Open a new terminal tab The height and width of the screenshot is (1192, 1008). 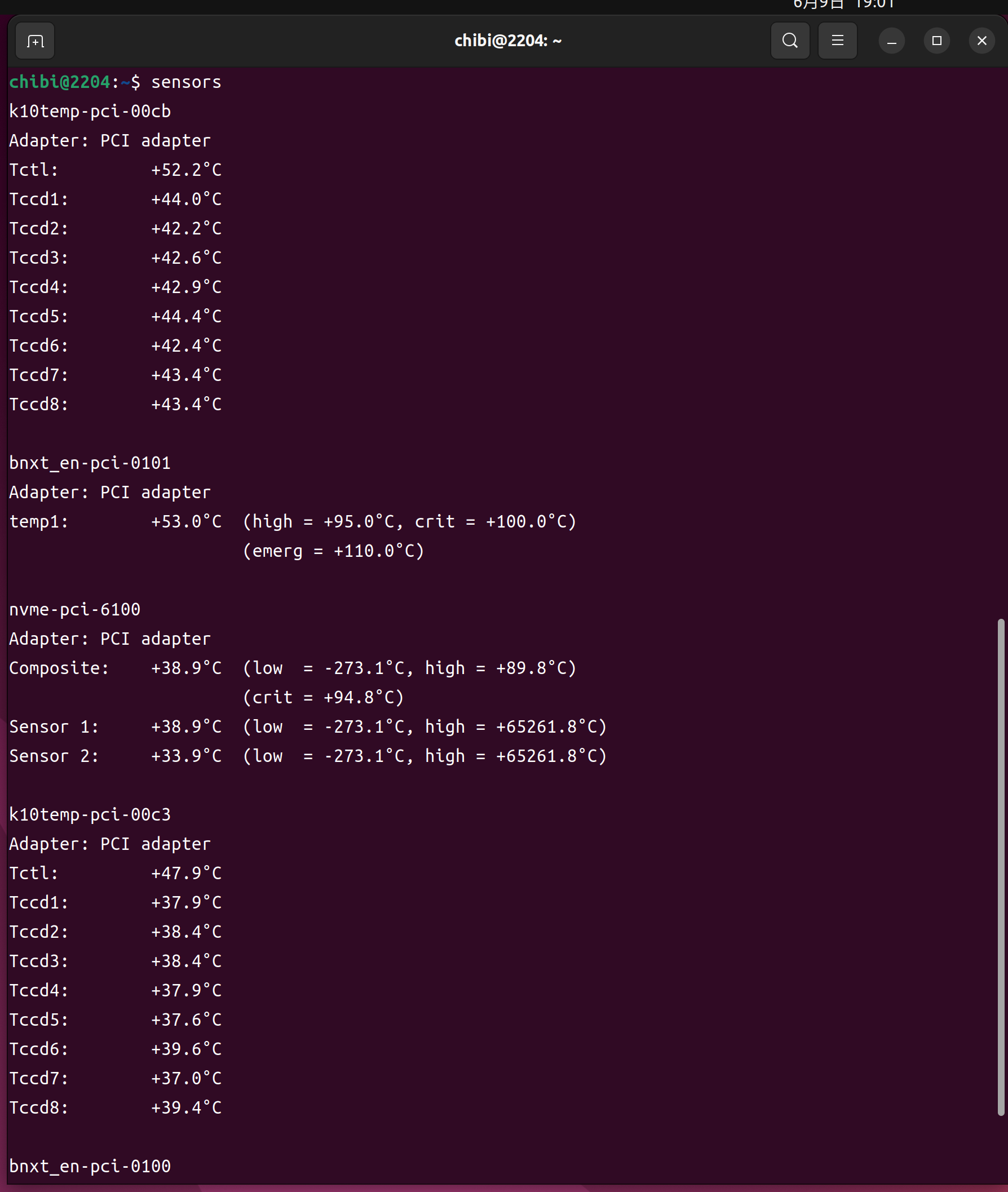click(35, 41)
